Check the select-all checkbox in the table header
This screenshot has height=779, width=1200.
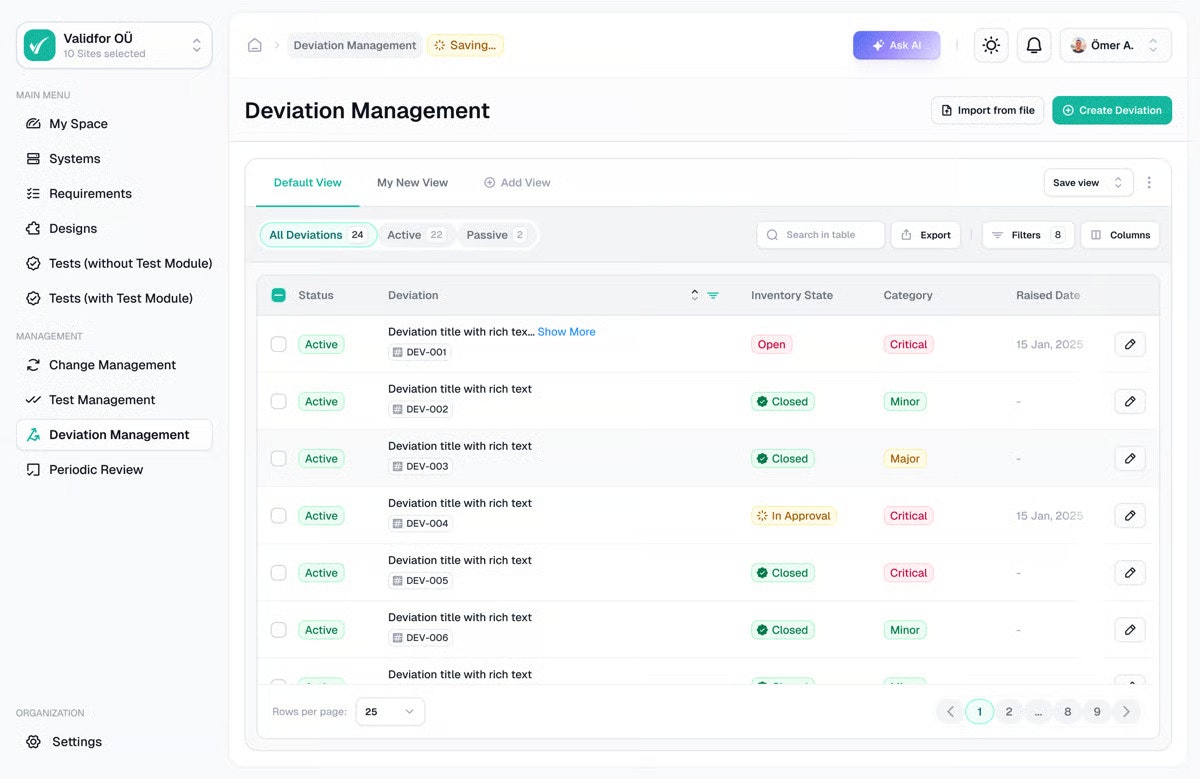(x=278, y=295)
